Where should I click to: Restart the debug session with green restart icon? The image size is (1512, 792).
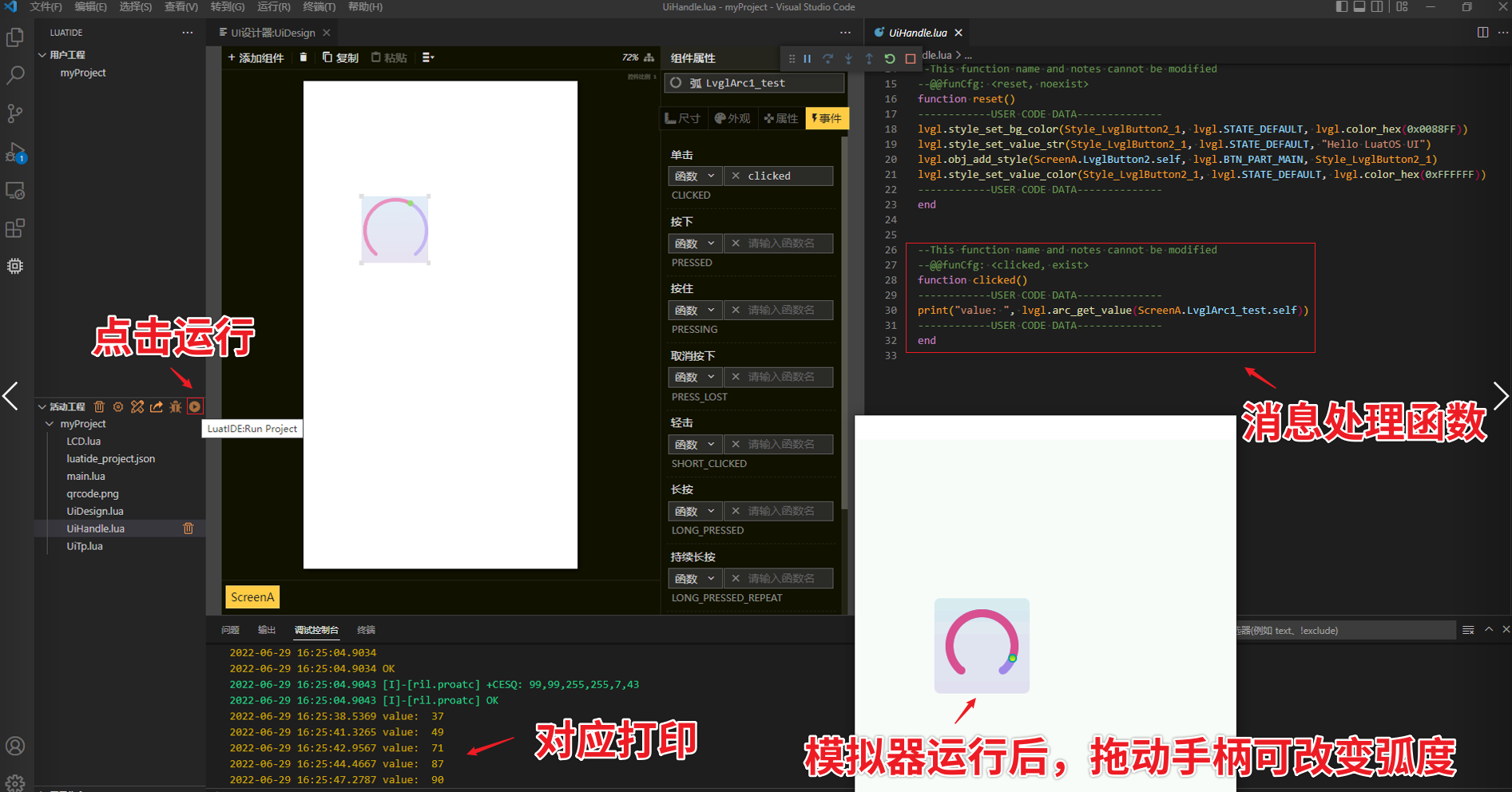pos(890,59)
